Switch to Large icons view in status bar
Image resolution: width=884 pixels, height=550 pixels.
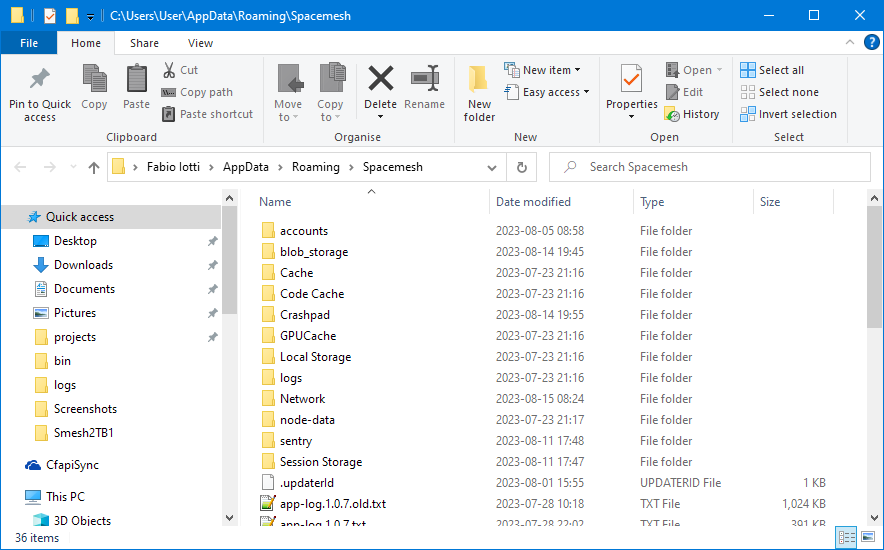click(868, 538)
